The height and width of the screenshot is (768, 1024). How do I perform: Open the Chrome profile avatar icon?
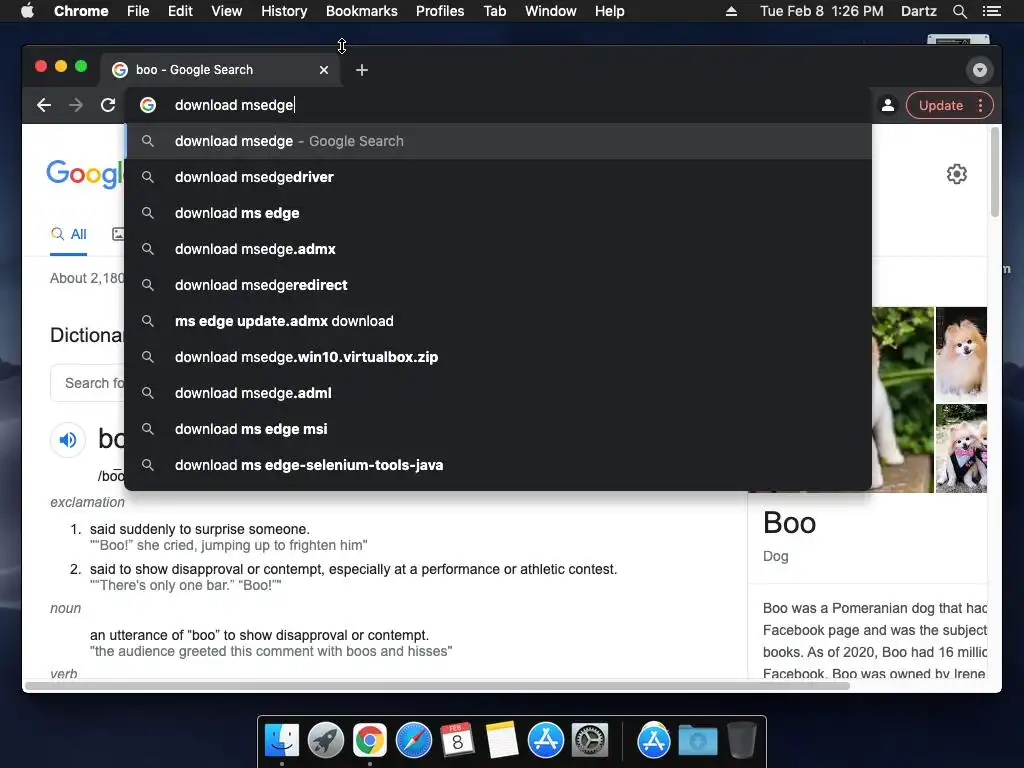pyautogui.click(x=888, y=105)
